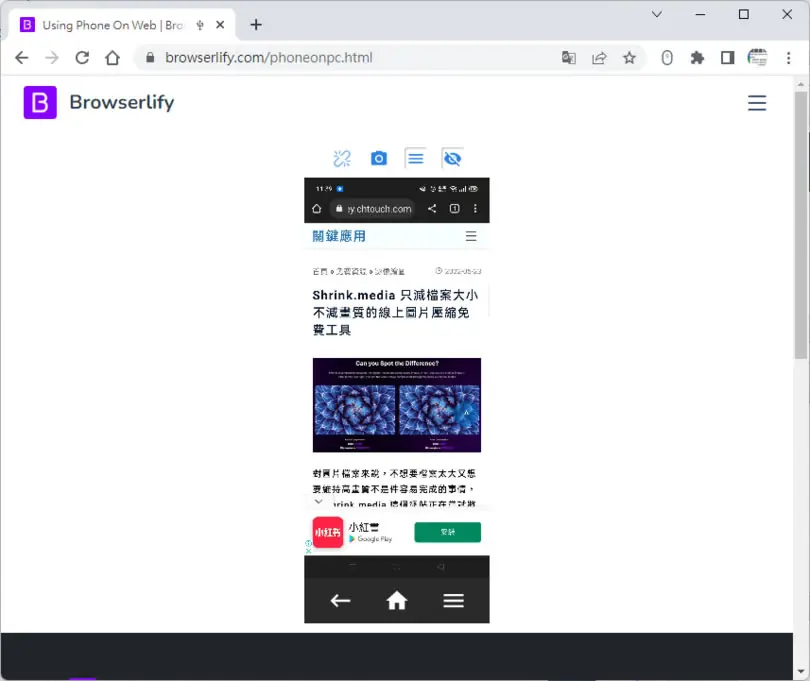The width and height of the screenshot is (810, 681).
Task: Click the disconnect link icon above phone
Action: (x=341, y=159)
